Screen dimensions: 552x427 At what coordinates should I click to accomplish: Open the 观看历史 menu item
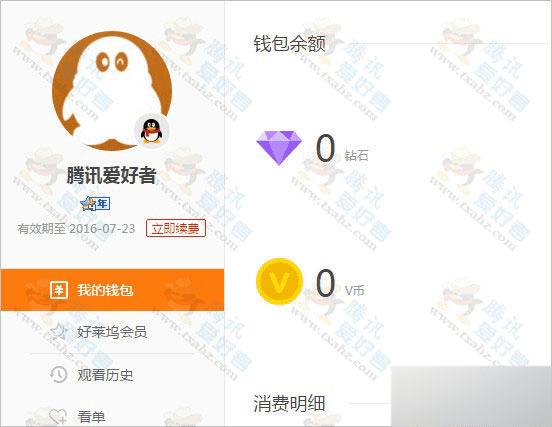[x=112, y=375]
